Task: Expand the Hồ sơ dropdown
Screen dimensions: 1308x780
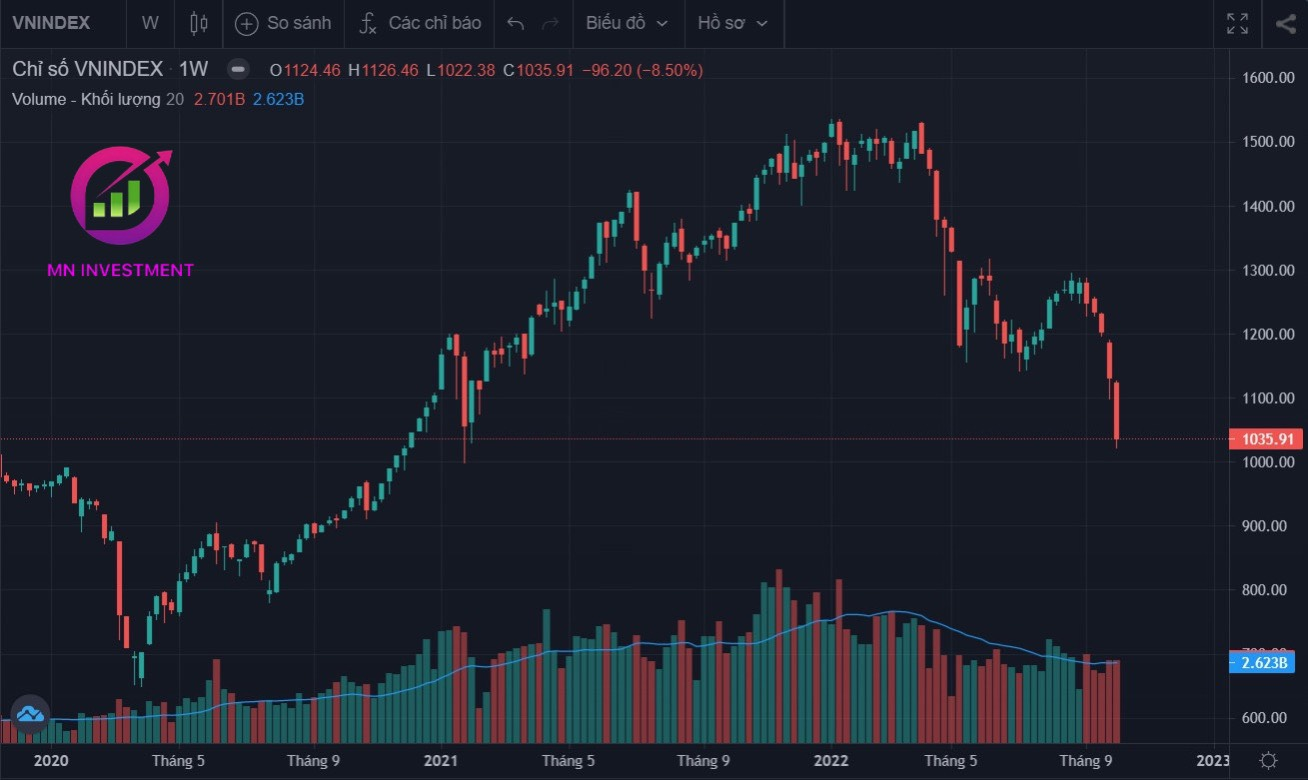Action: (733, 23)
